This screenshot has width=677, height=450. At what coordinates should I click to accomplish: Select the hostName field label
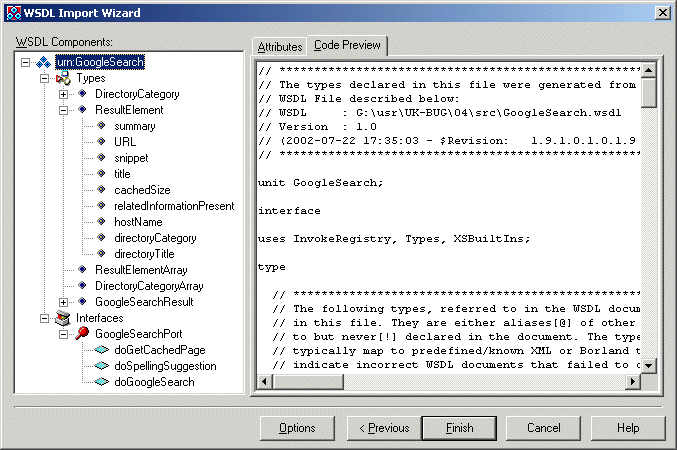[x=138, y=222]
